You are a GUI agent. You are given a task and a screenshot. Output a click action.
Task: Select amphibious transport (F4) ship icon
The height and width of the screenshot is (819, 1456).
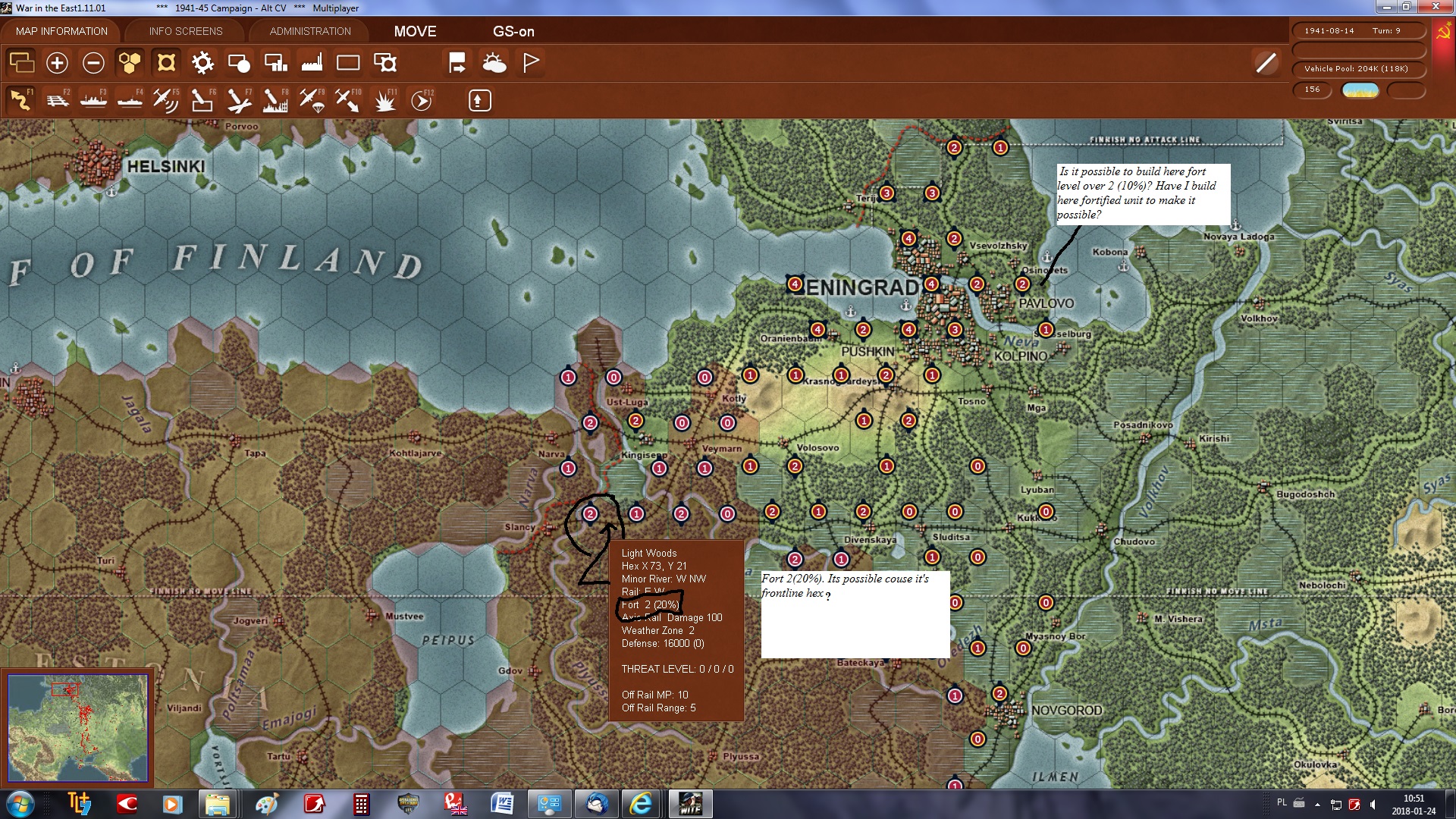click(x=130, y=100)
